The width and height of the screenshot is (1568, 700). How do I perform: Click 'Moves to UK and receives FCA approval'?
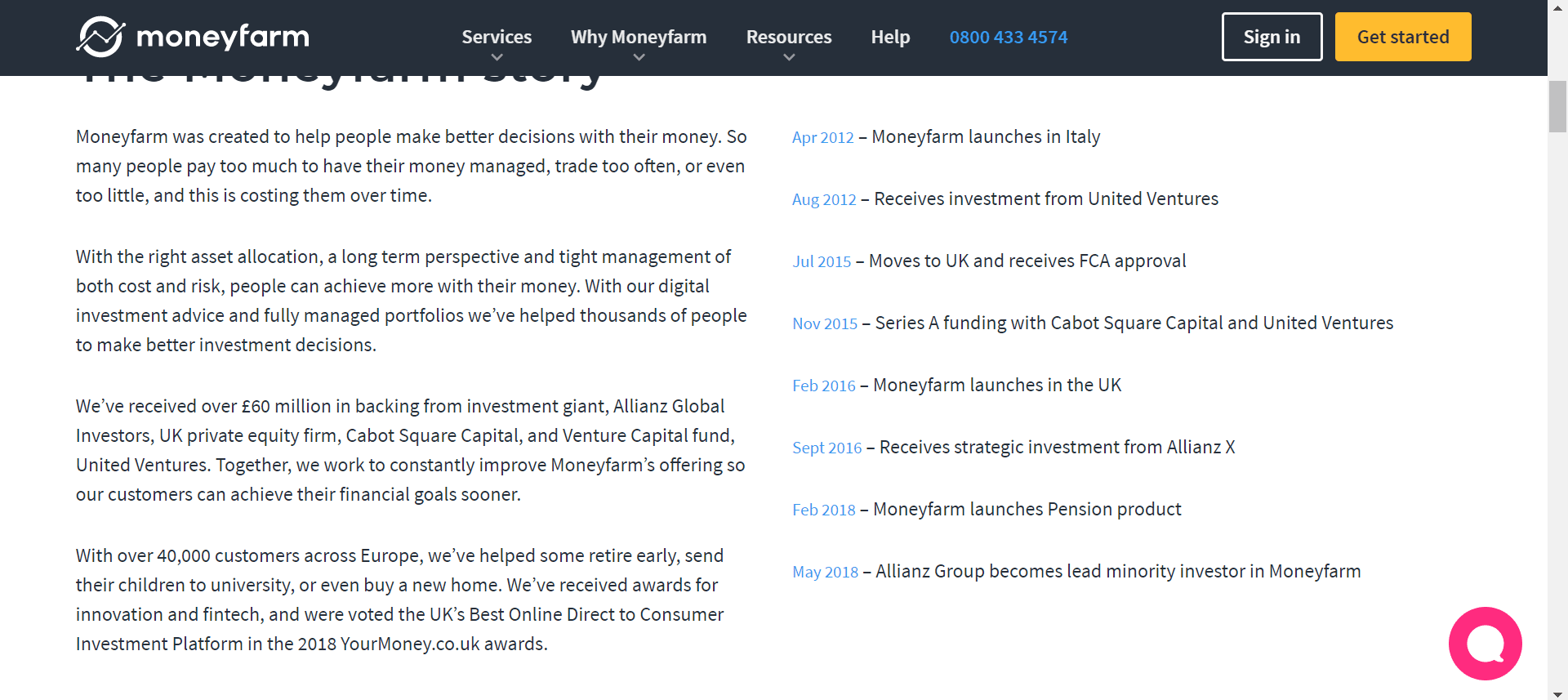(1027, 261)
